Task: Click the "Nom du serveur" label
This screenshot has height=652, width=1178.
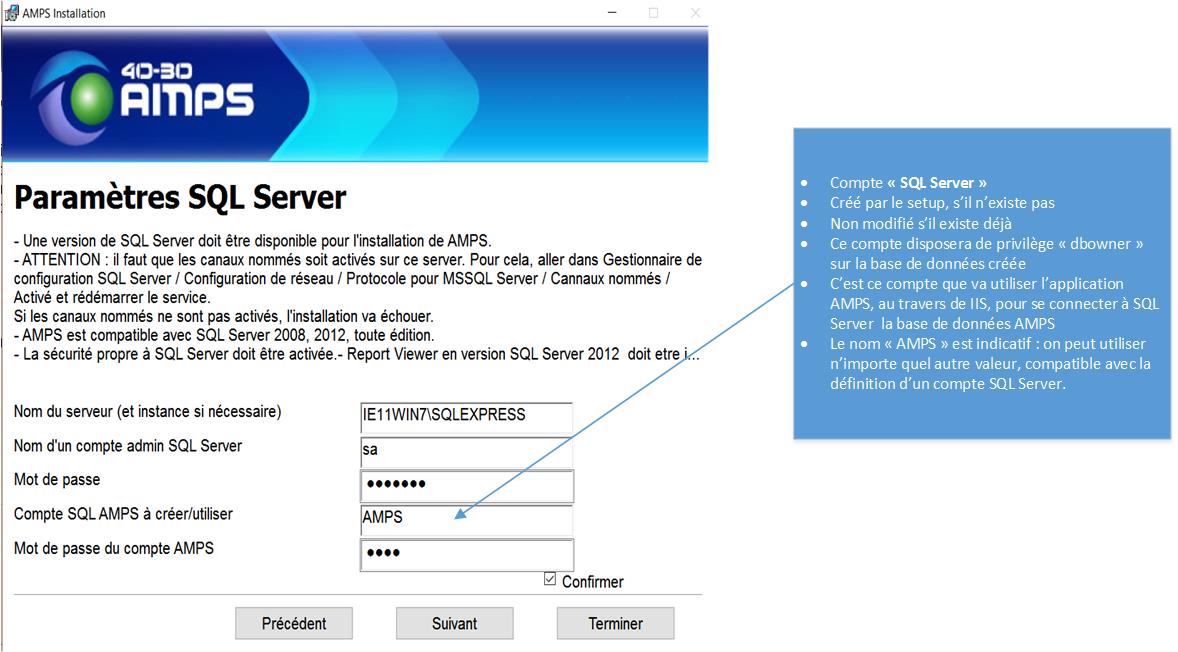Action: coord(147,412)
